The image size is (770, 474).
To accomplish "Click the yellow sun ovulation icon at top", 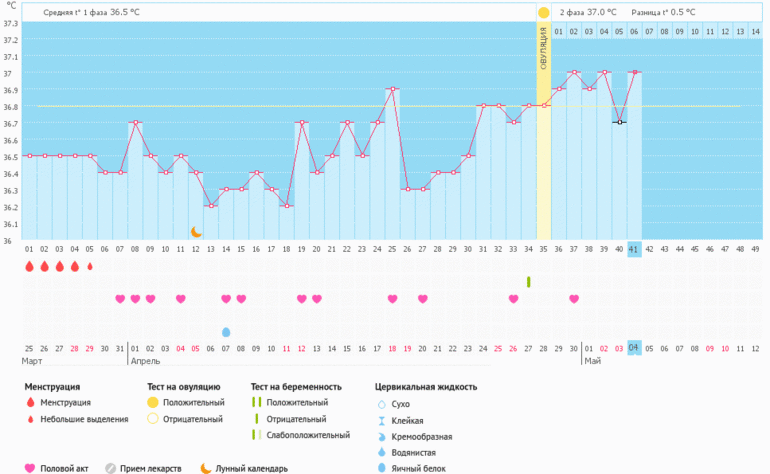I will point(543,12).
